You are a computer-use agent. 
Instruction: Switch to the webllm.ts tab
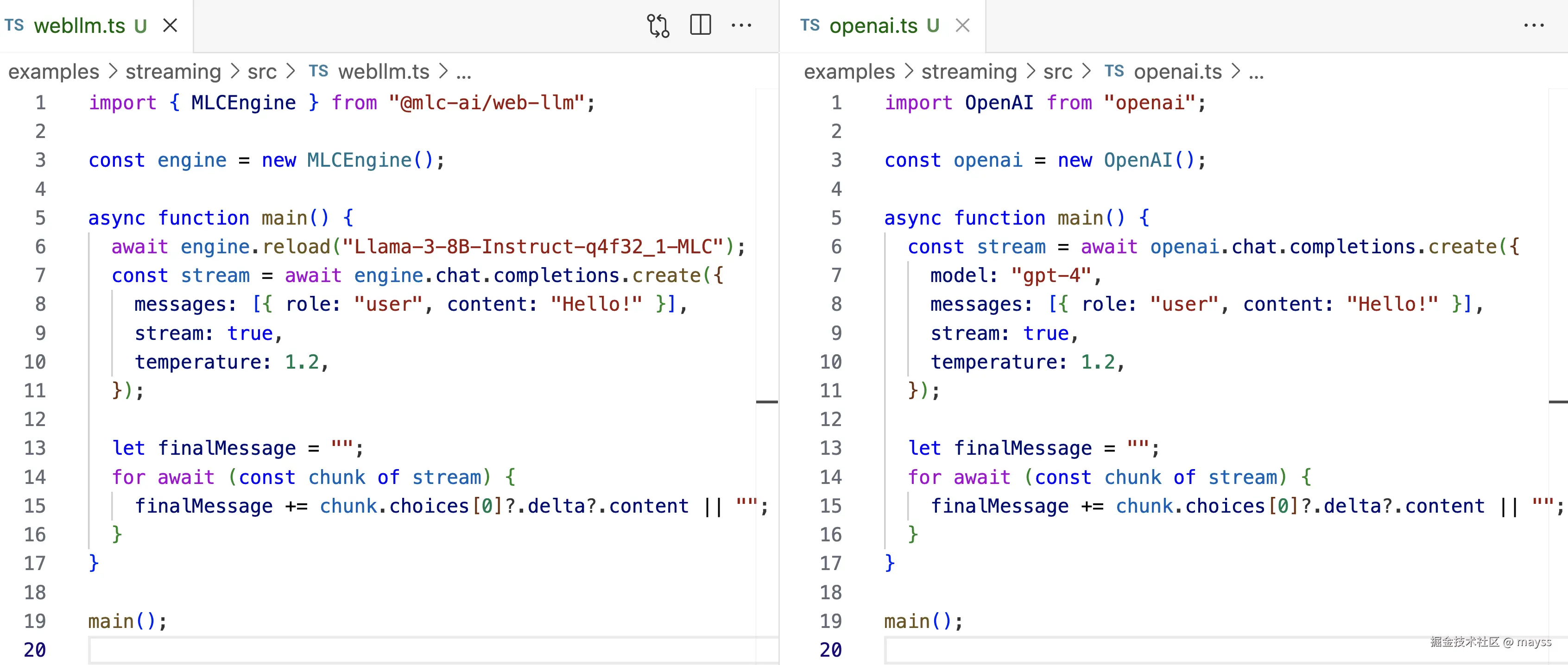pyautogui.click(x=79, y=25)
